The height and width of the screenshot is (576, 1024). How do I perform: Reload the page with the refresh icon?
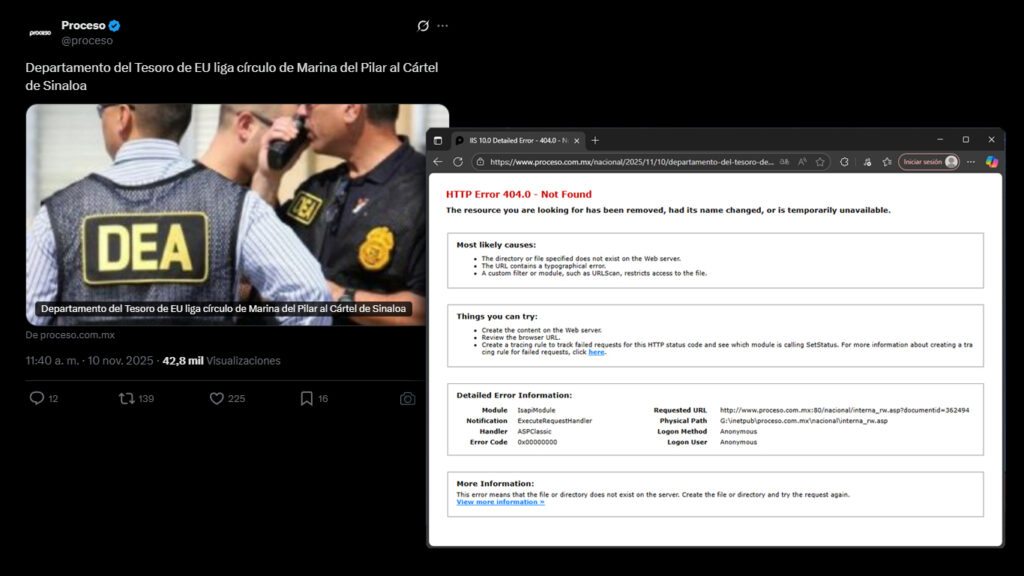458,162
